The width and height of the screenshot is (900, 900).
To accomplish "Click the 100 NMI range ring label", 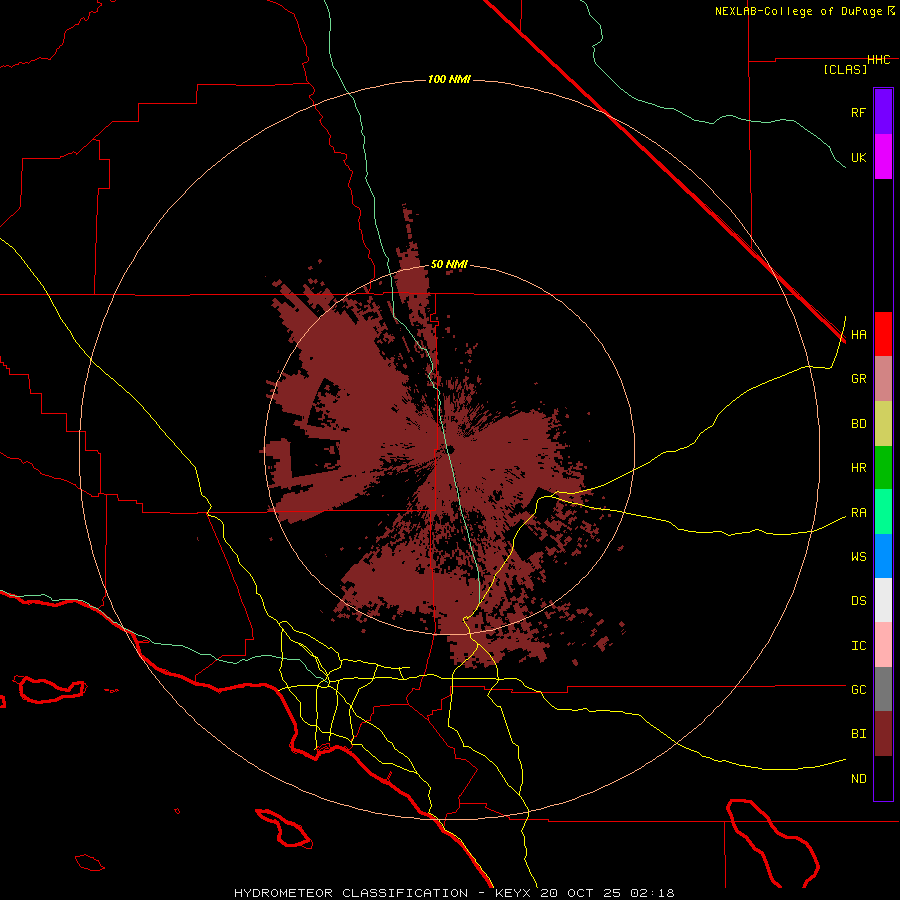I will [x=449, y=79].
